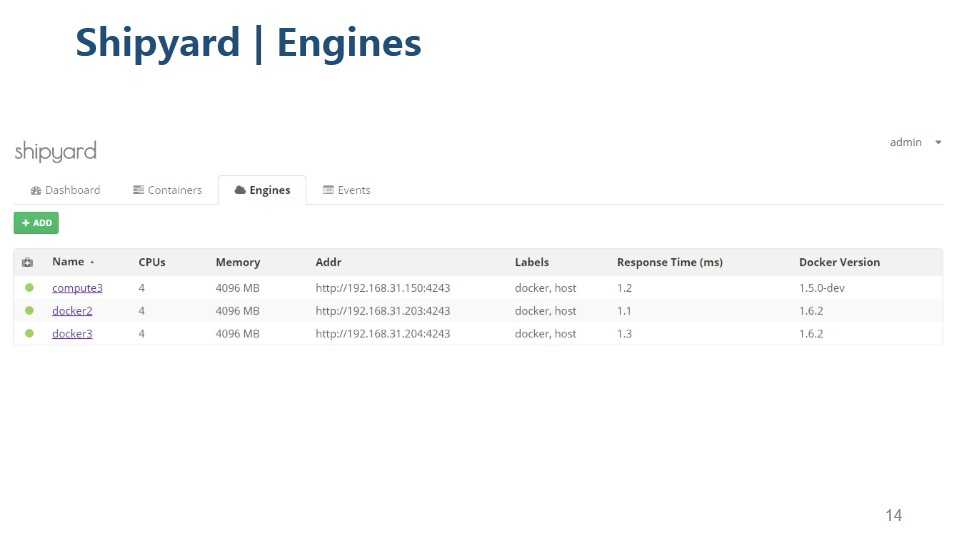
Task: Click the Containers tab list icon
Action: (138, 190)
